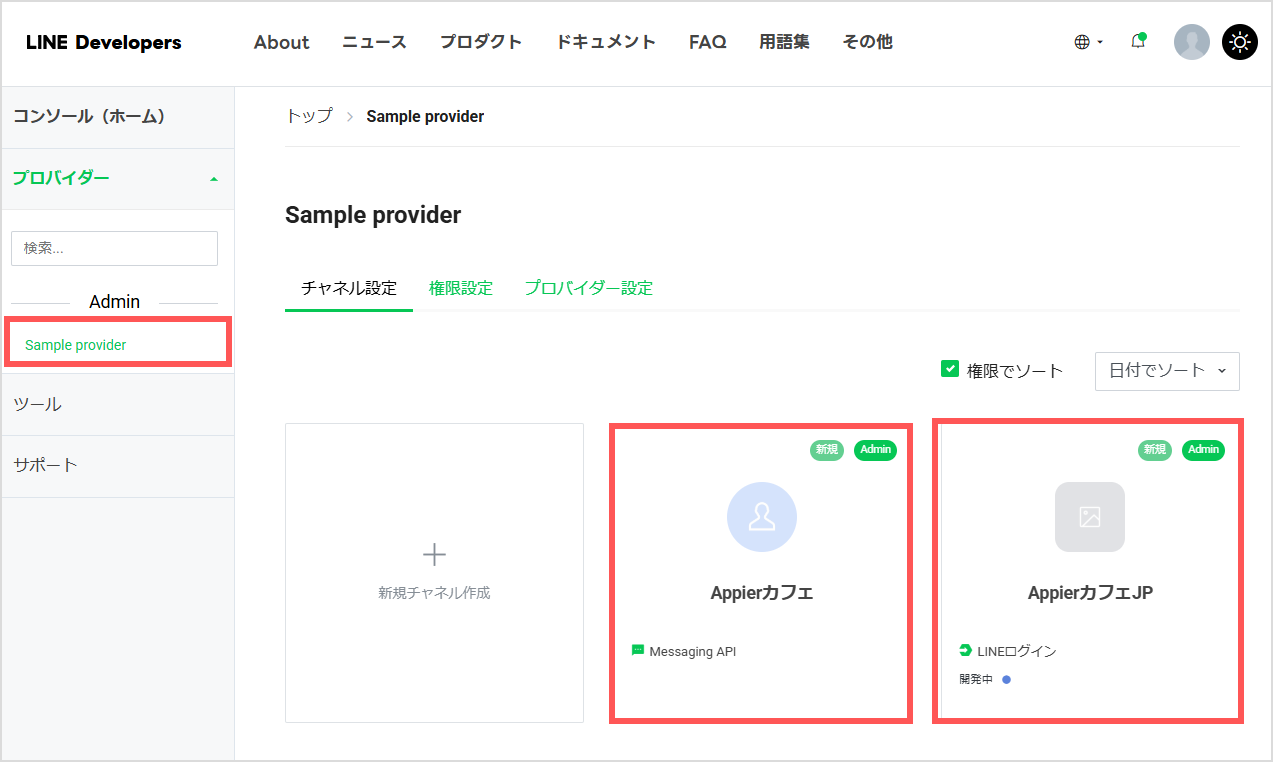Click the Admin heading in sidebar

point(115,302)
